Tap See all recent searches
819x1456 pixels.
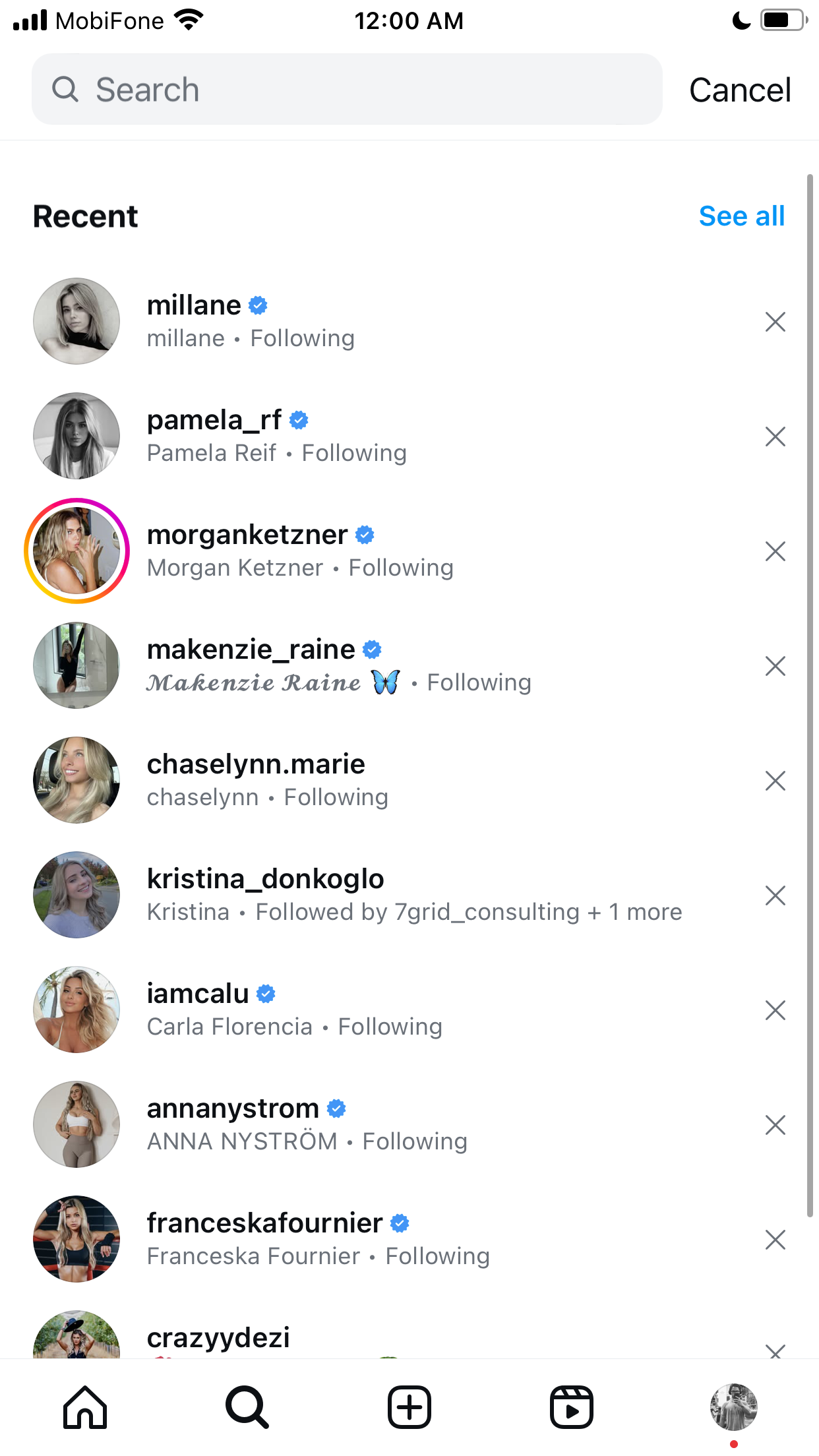coord(742,216)
